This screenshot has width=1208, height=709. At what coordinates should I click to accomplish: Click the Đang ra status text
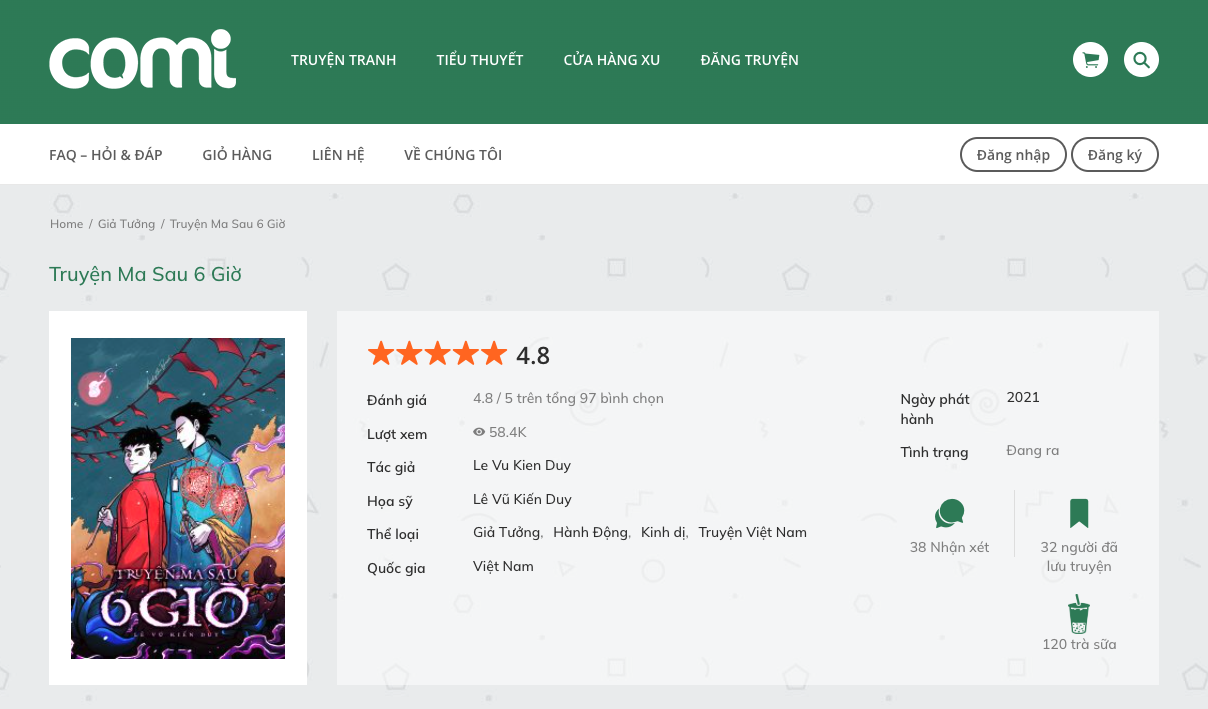[1032, 450]
